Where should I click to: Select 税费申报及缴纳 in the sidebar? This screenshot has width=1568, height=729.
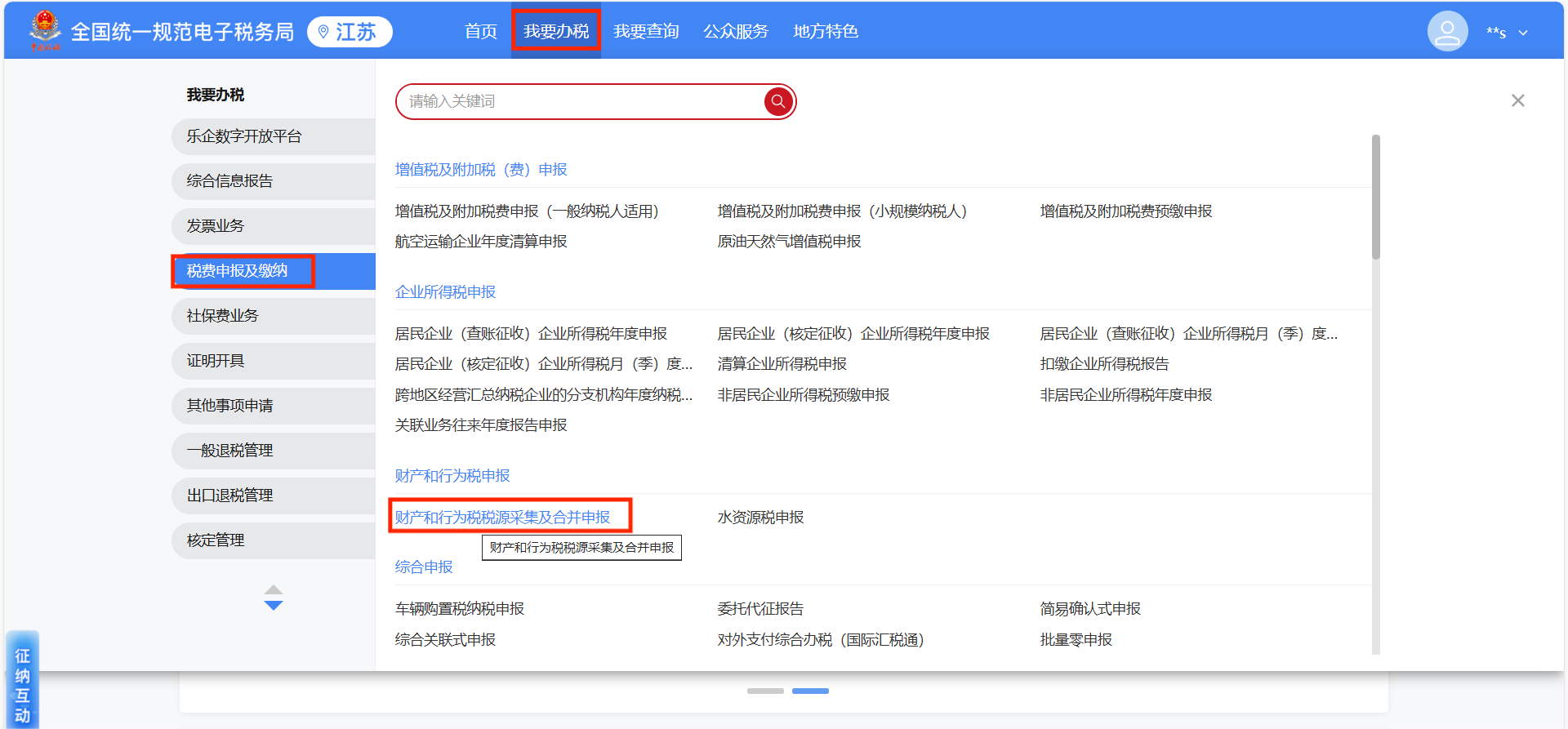237,271
